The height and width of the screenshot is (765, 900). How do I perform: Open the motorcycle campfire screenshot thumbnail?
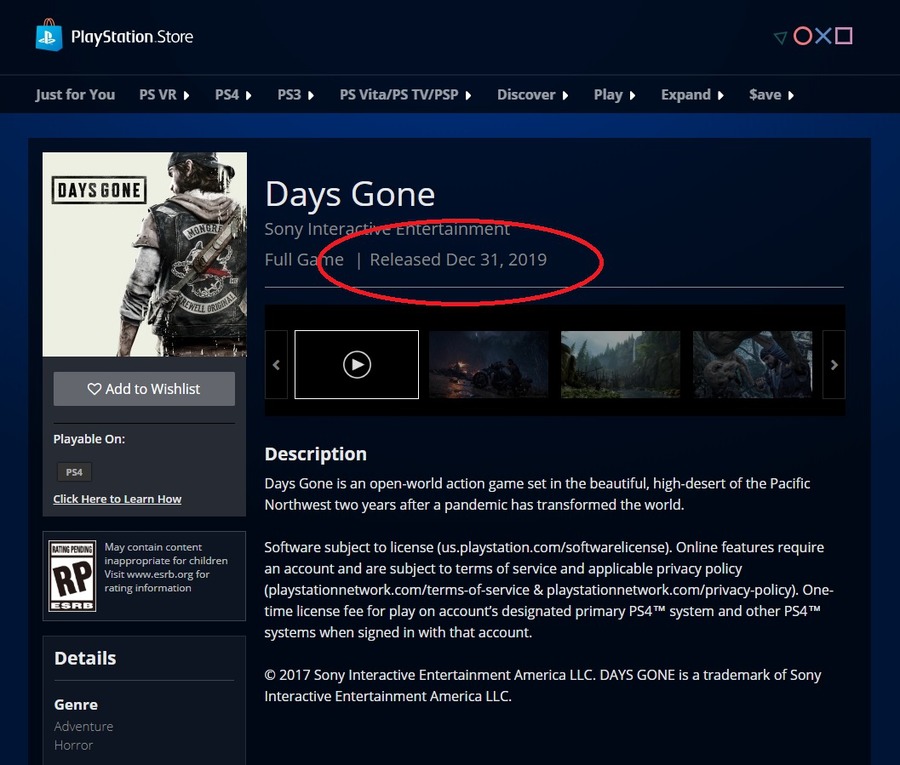tap(488, 364)
